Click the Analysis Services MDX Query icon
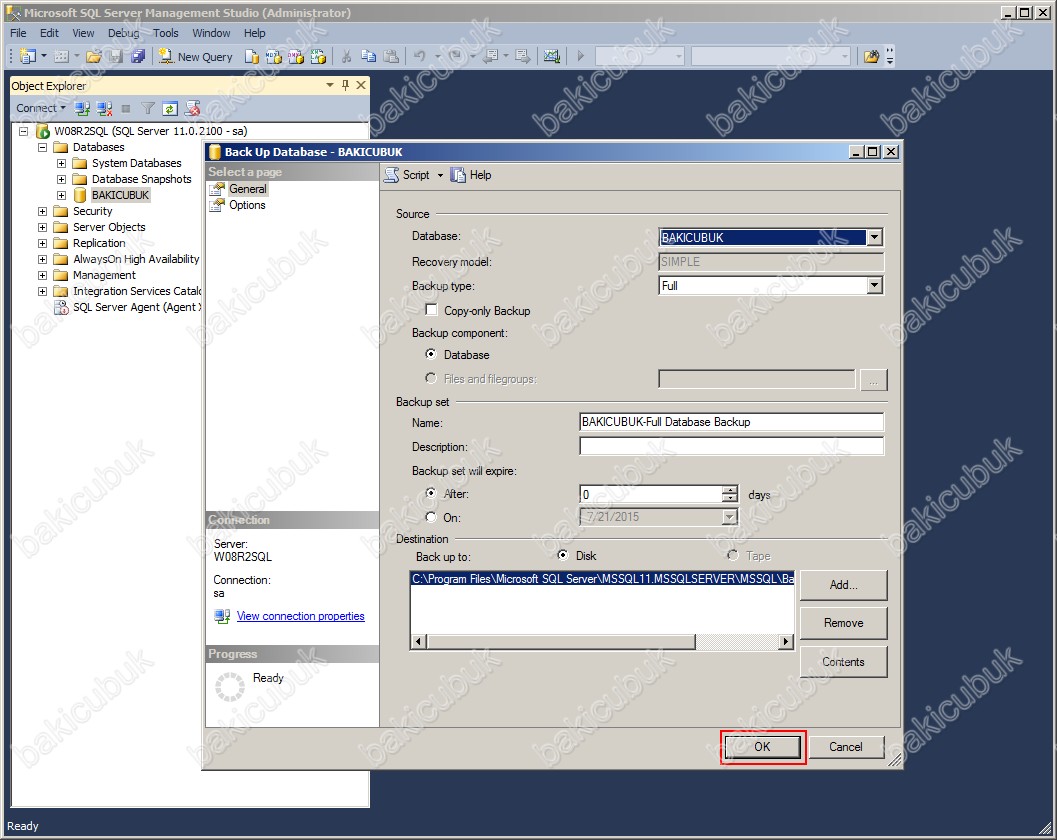 (x=274, y=57)
